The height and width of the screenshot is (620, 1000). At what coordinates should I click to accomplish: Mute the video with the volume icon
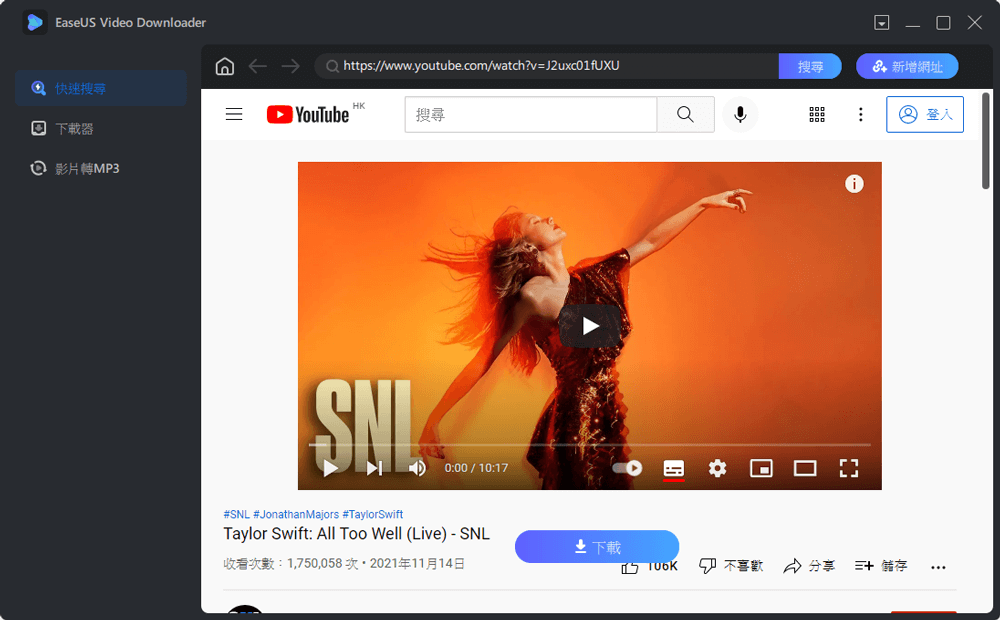pyautogui.click(x=417, y=468)
